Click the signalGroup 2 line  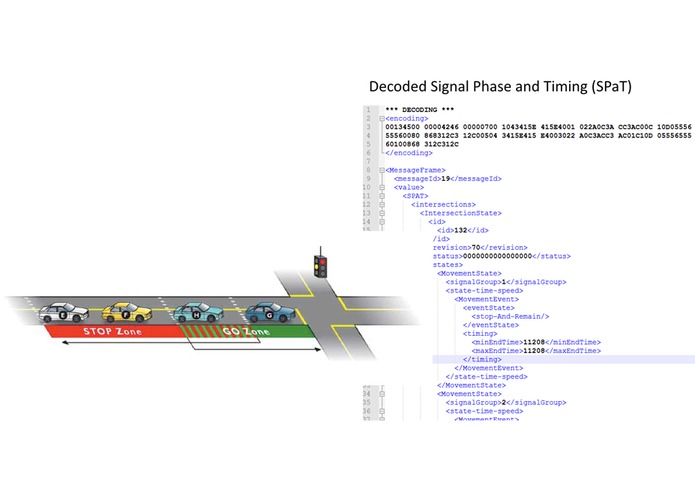[506, 403]
